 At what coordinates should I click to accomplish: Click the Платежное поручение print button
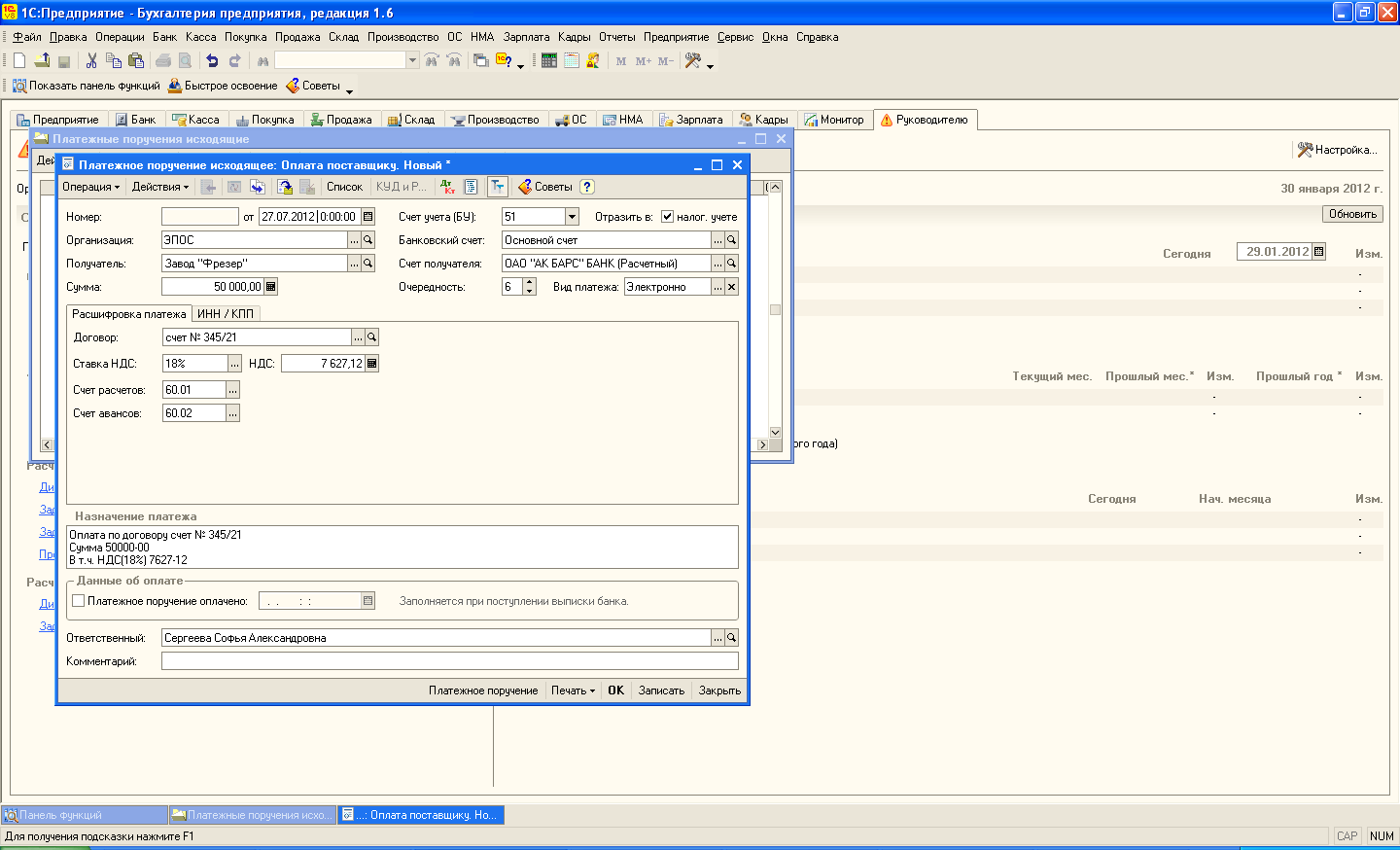[x=483, y=691]
